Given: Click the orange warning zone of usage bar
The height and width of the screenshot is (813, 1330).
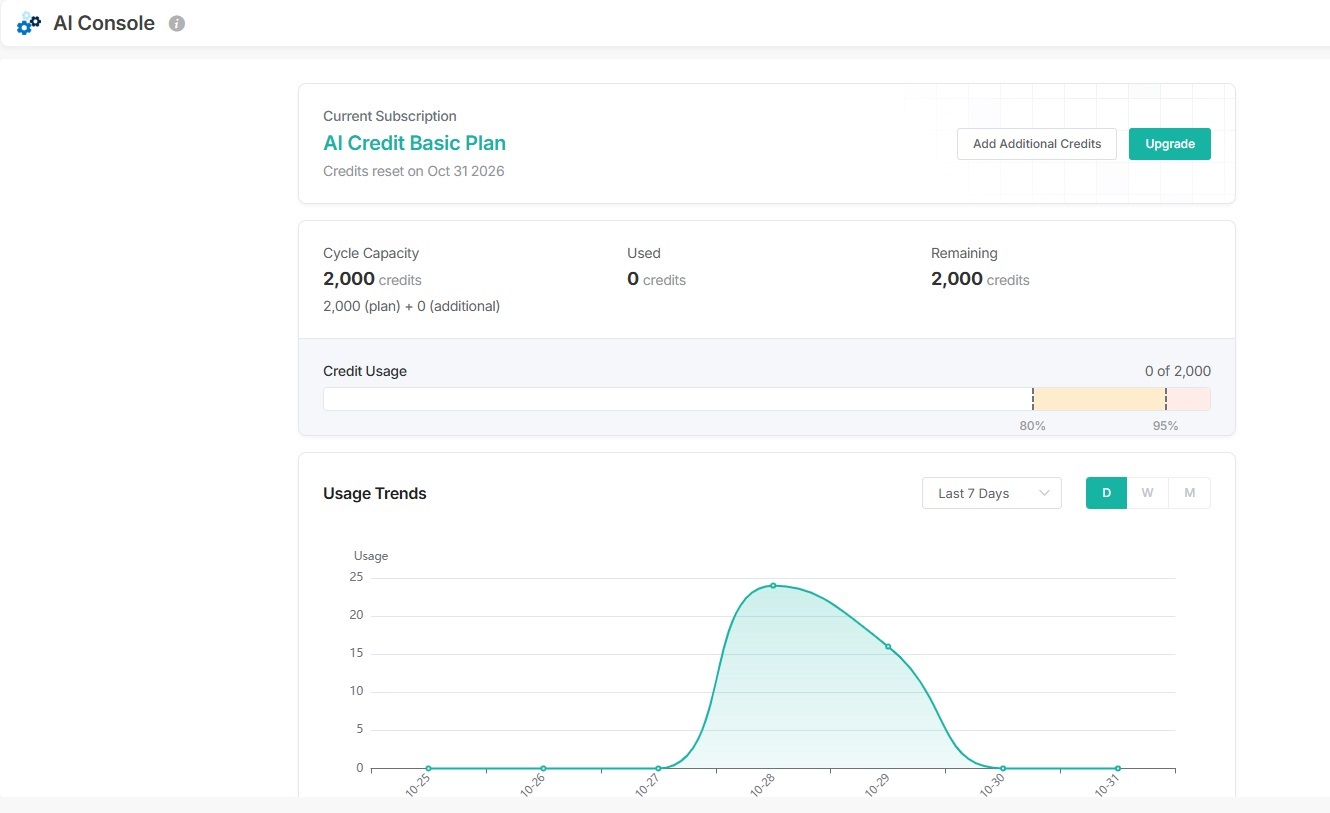Looking at the screenshot, I should tap(1098, 399).
